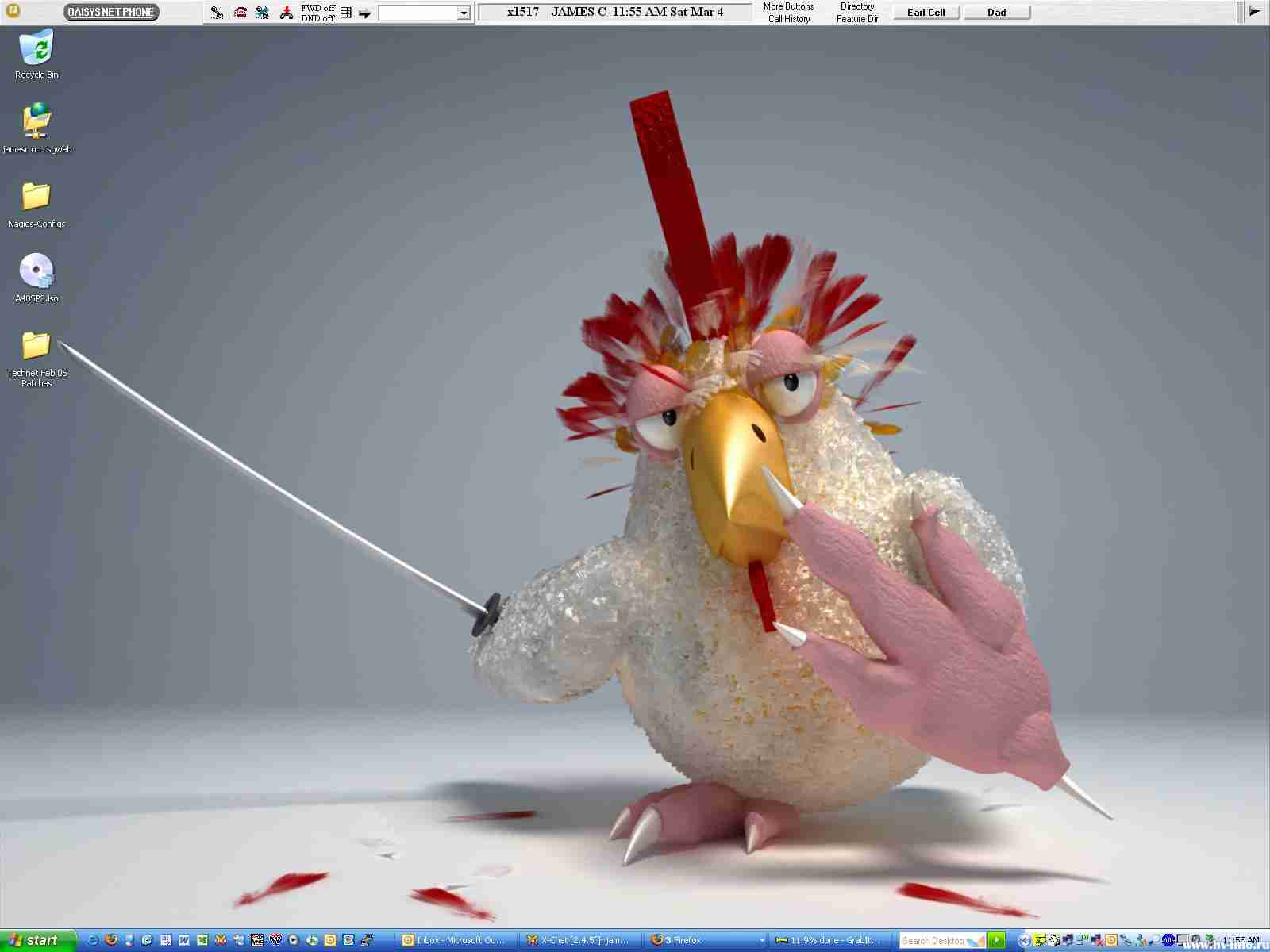
Task: Open Call History
Action: [x=789, y=18]
